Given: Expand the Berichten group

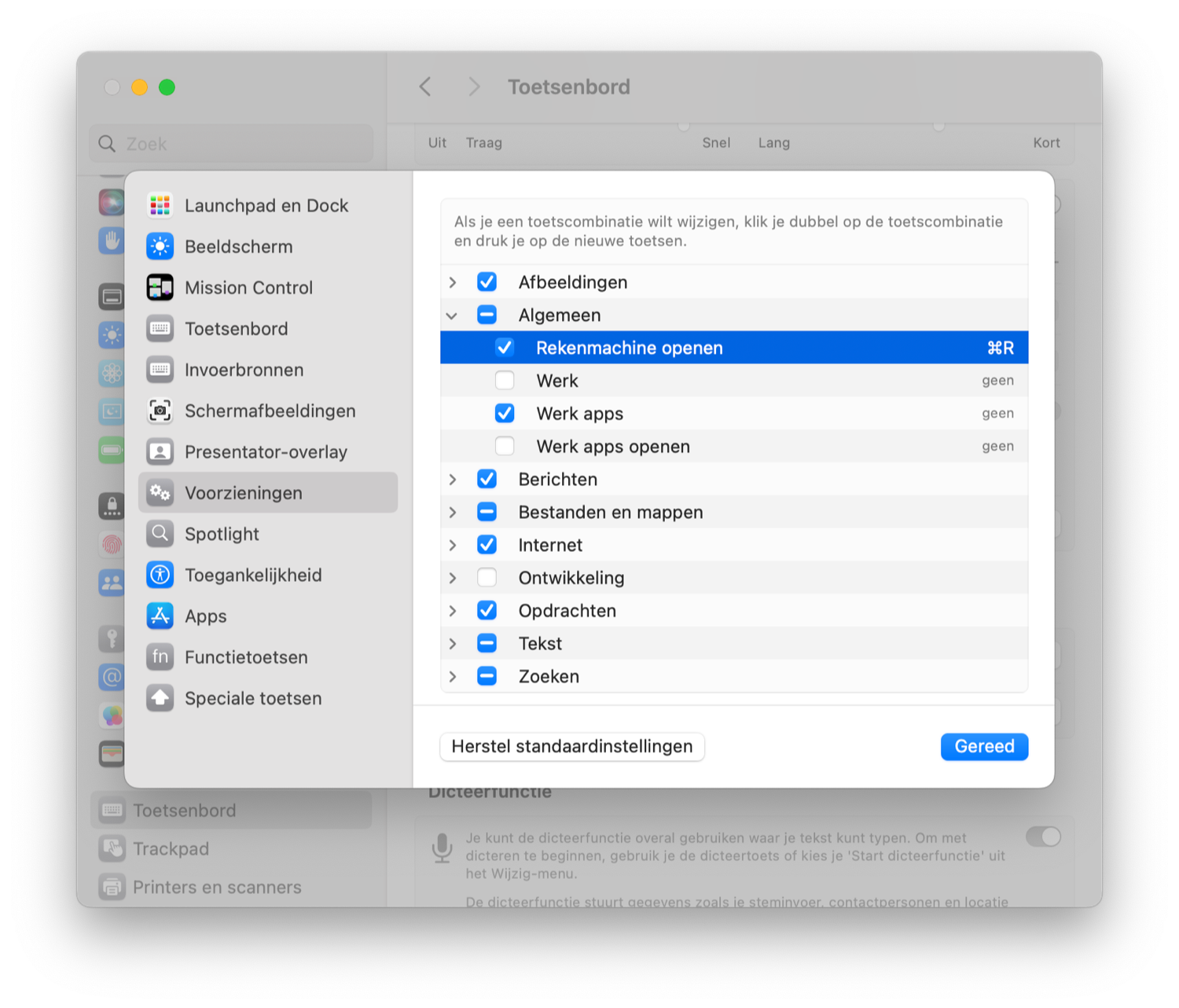Looking at the screenshot, I should pos(453,480).
